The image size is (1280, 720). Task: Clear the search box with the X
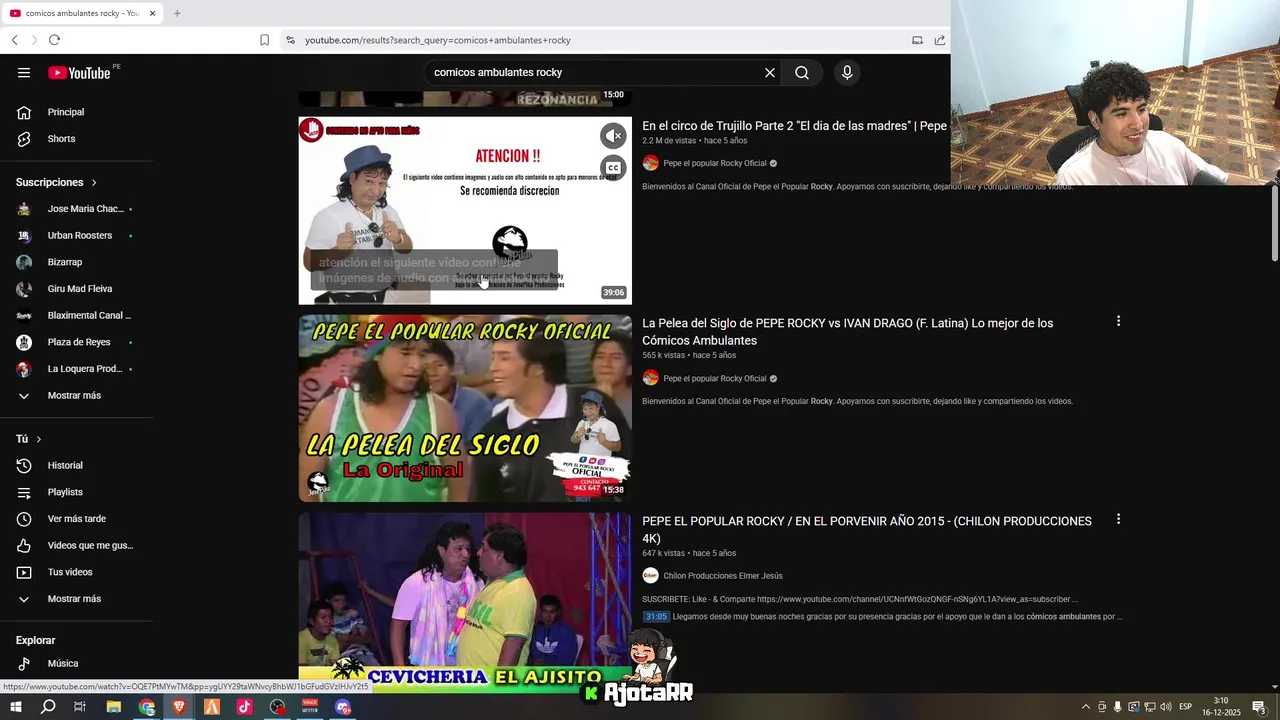770,73
